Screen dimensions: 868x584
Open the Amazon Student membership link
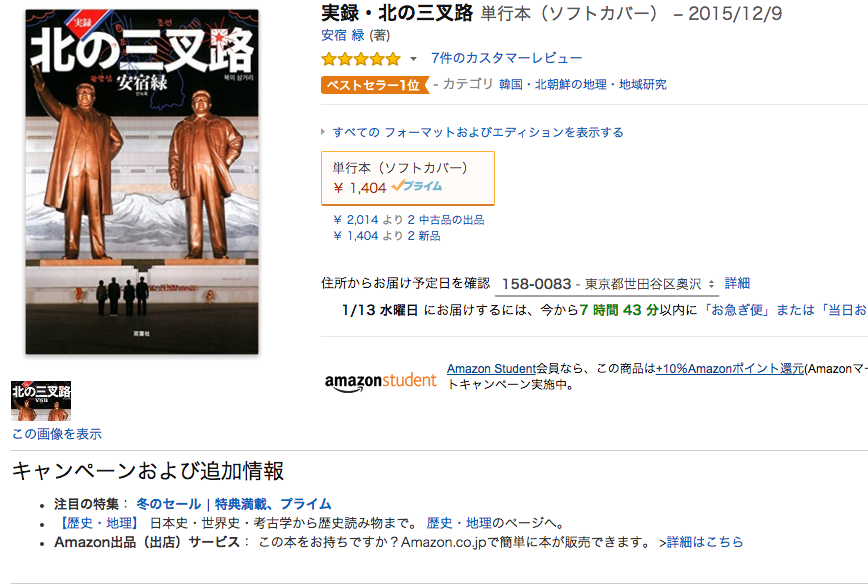(492, 369)
